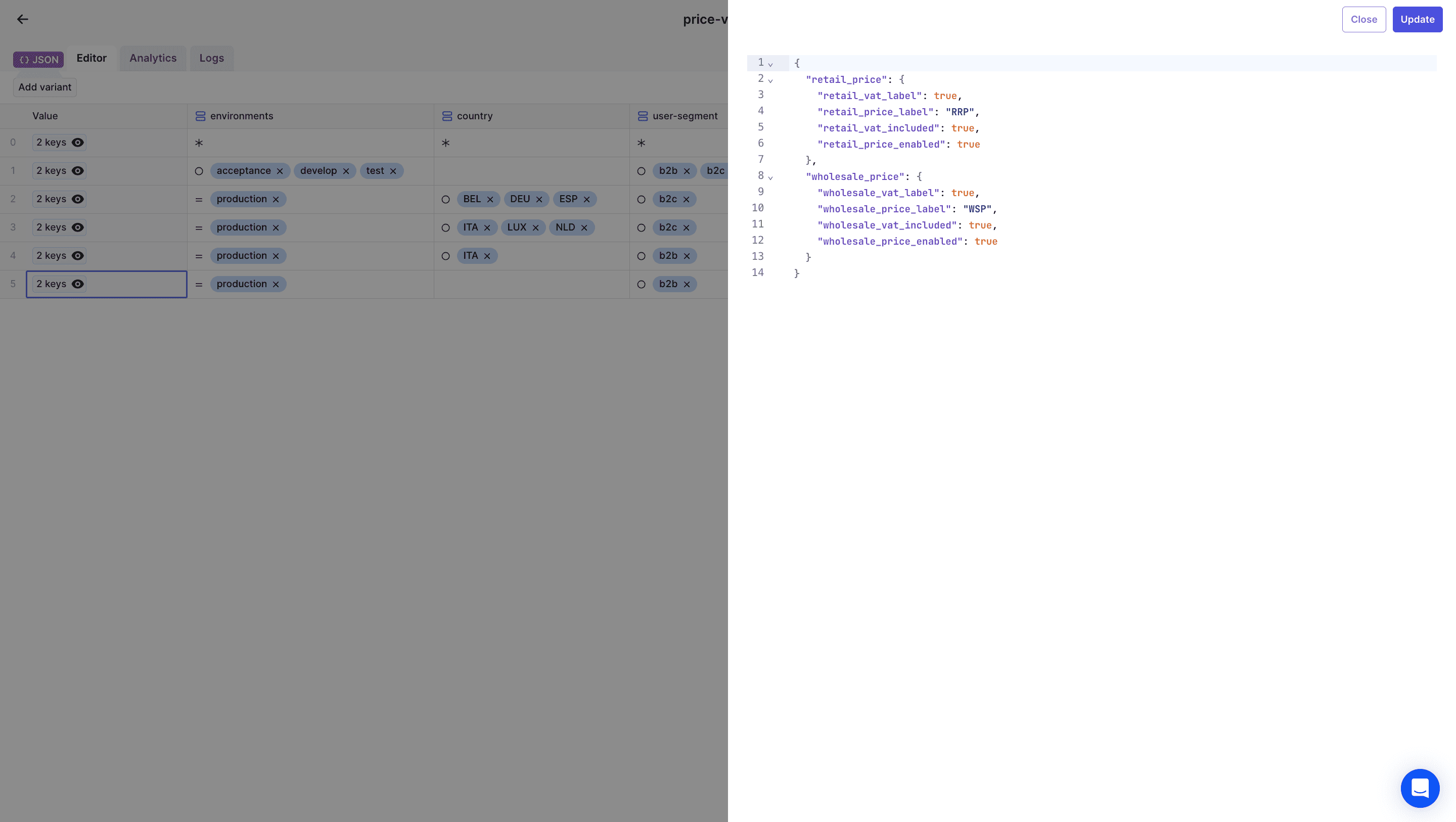Remove the production tag in row 2
Viewport: 1456px width, 822px height.
[276, 200]
